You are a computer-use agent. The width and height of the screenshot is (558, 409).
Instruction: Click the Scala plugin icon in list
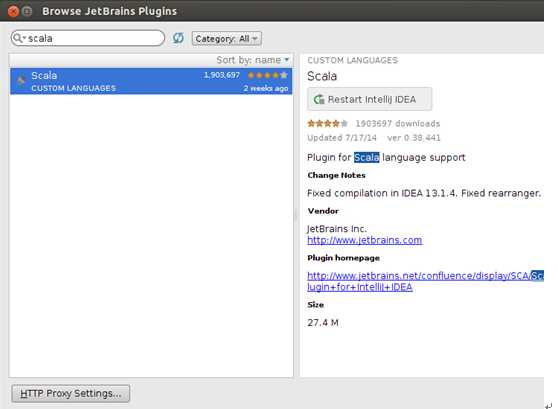[x=21, y=80]
